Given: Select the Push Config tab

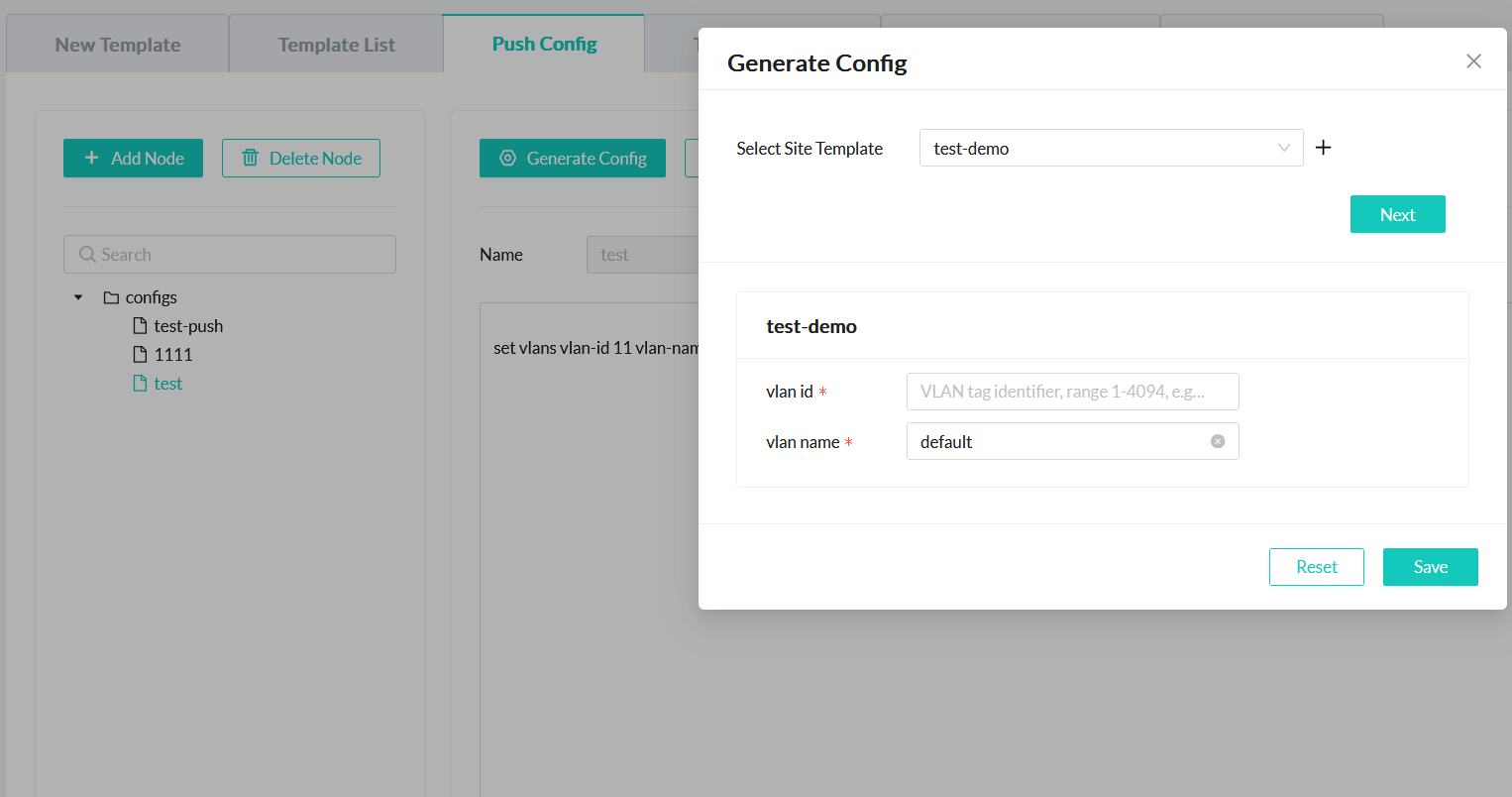Looking at the screenshot, I should click(544, 45).
